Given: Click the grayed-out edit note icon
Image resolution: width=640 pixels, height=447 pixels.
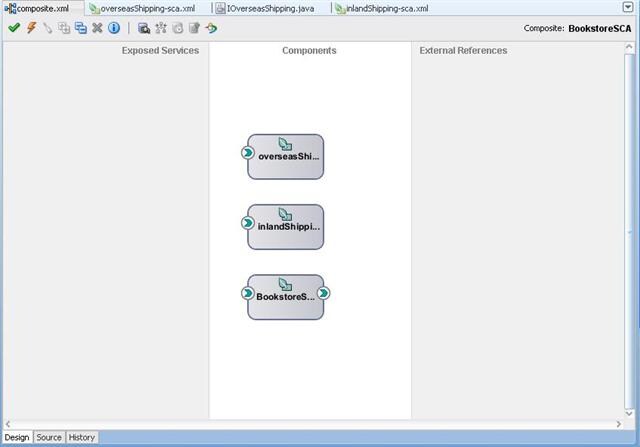Looking at the screenshot, I should click(194, 28).
